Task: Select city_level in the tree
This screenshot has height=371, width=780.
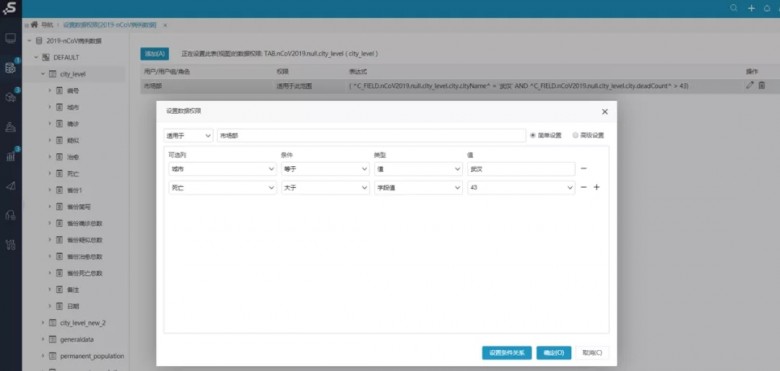Action: 73,74
